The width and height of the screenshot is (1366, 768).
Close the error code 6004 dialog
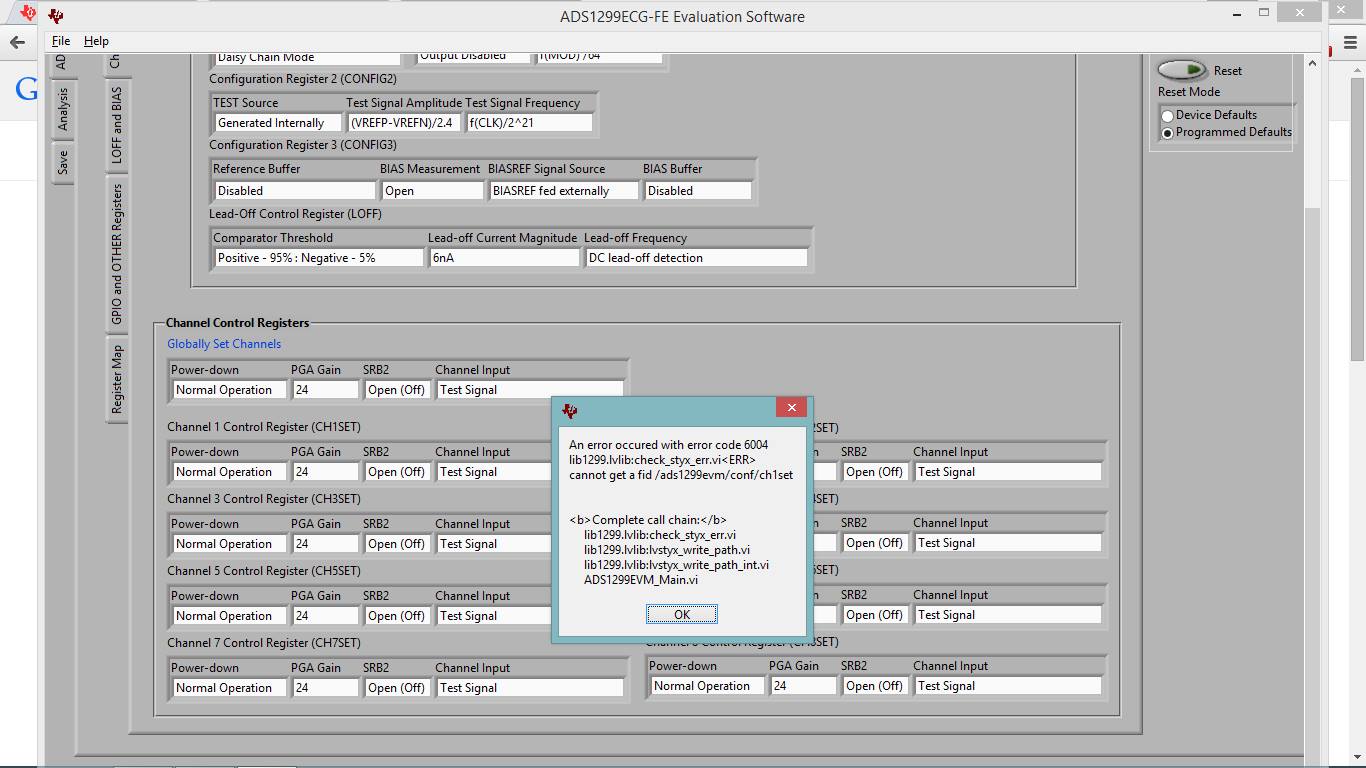791,408
